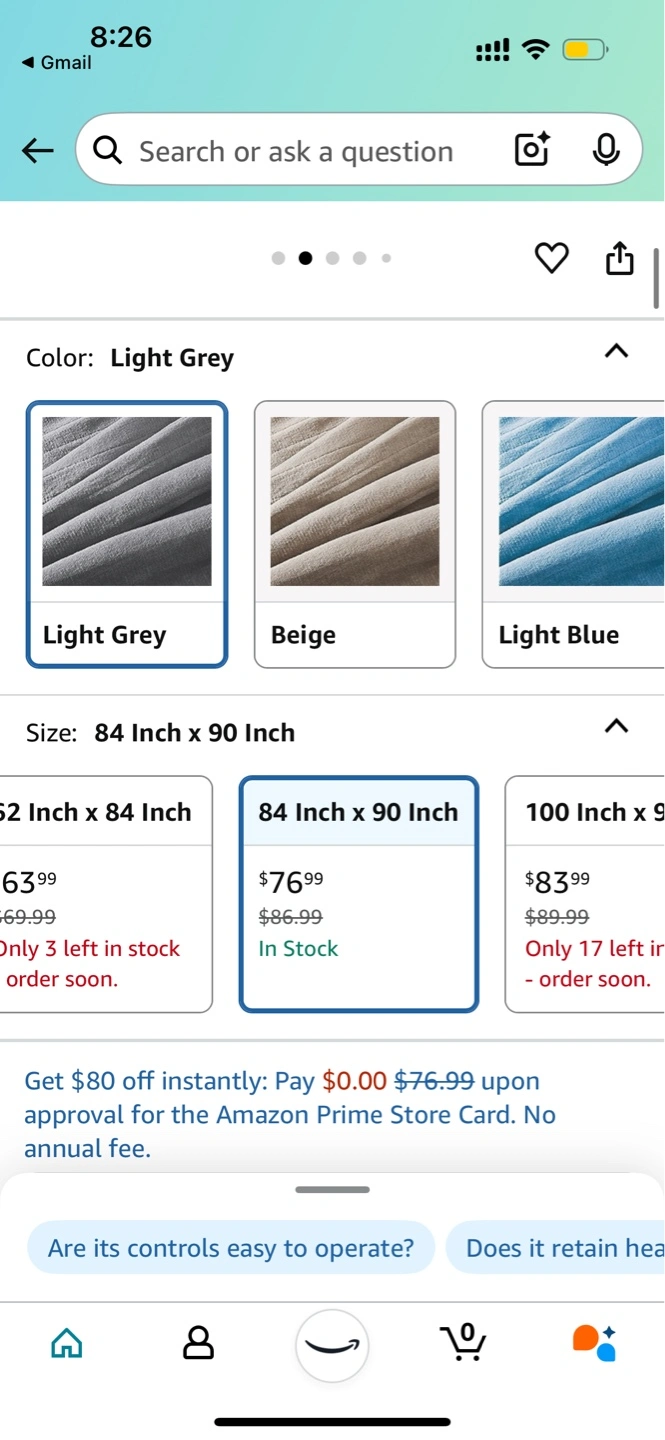
Task: Tap the share icon
Action: [x=620, y=257]
